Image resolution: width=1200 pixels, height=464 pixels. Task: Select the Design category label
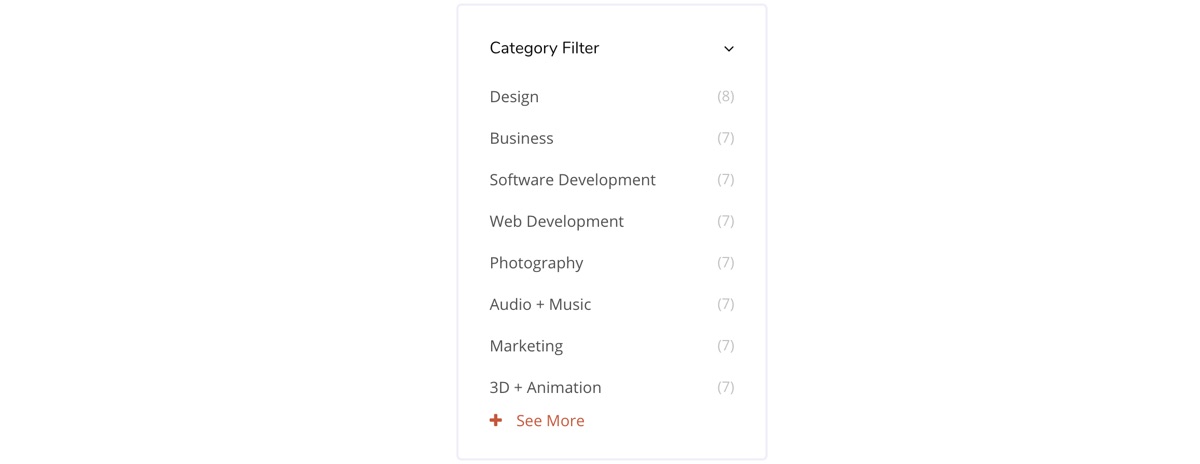tap(514, 97)
